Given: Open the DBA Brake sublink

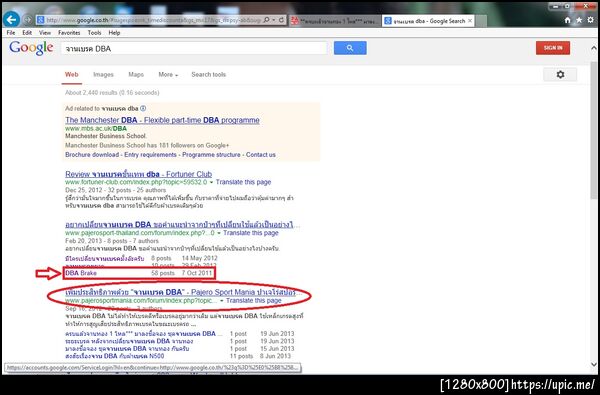Looking at the screenshot, I should 81,273.
